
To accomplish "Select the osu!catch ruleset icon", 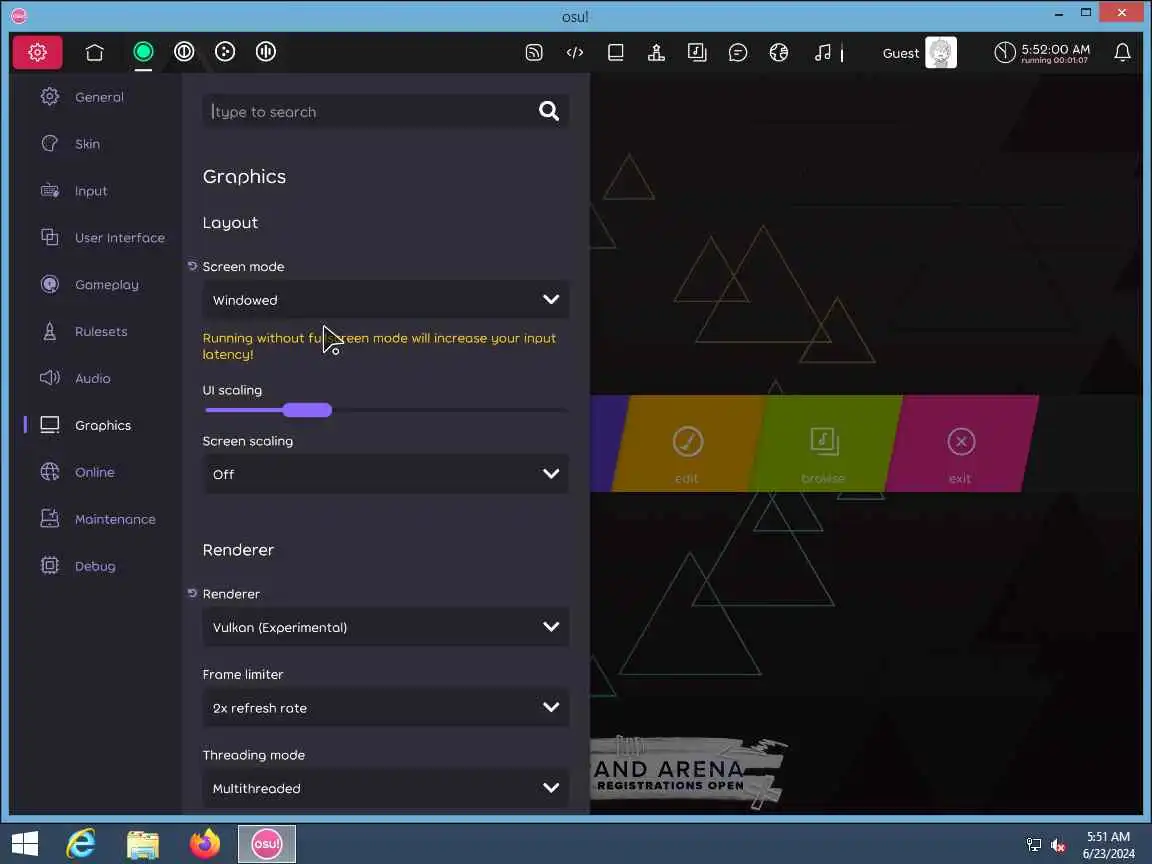I will [225, 51].
